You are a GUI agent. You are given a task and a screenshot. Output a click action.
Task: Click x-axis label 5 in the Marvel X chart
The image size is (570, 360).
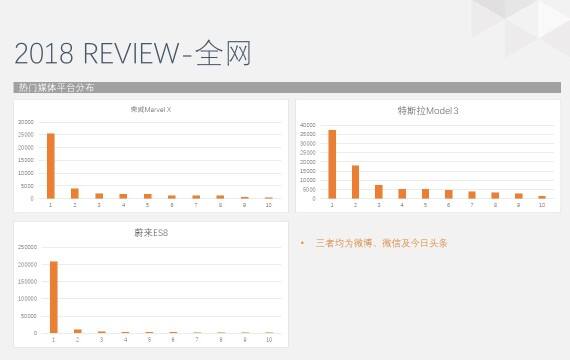148,205
